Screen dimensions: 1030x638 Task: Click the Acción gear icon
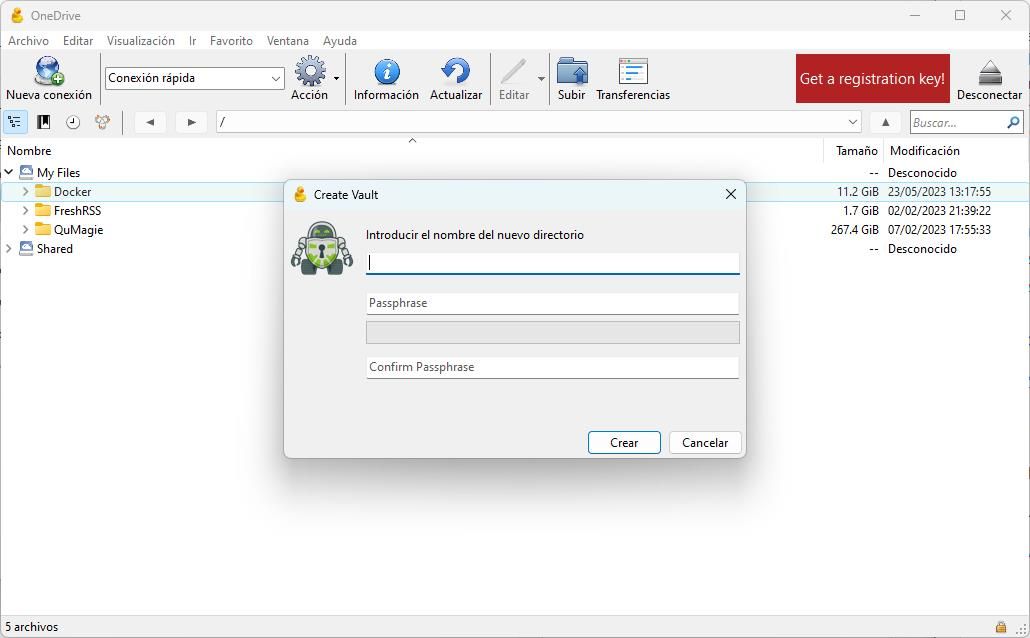coord(310,71)
